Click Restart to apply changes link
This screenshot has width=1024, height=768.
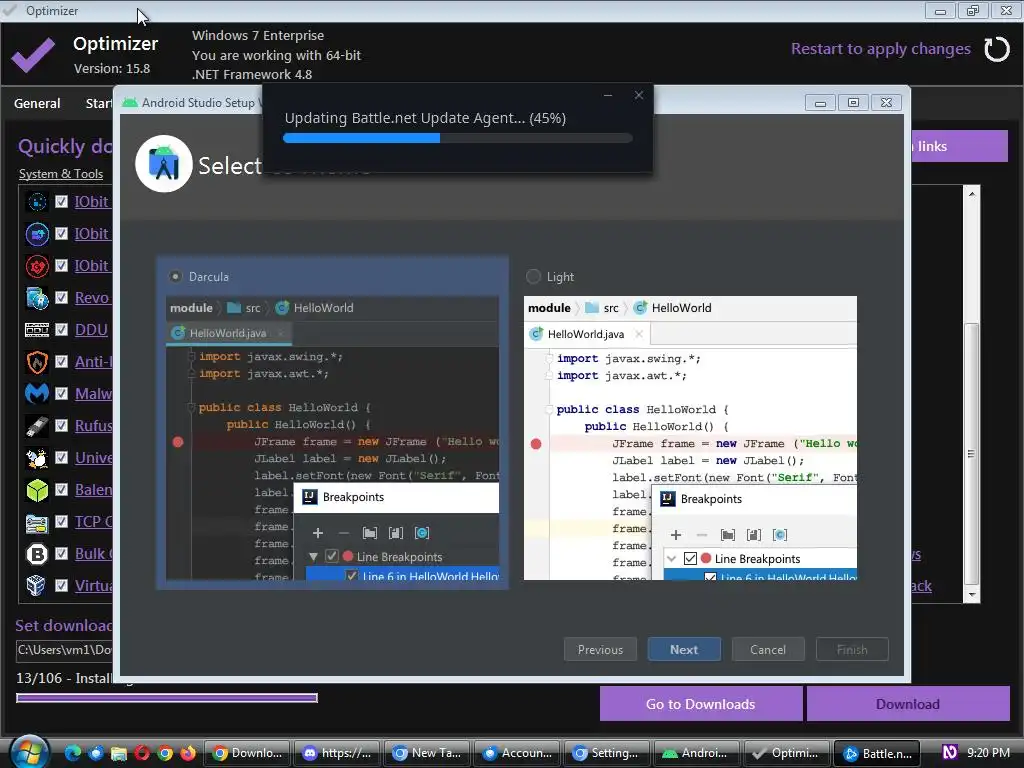tap(880, 49)
